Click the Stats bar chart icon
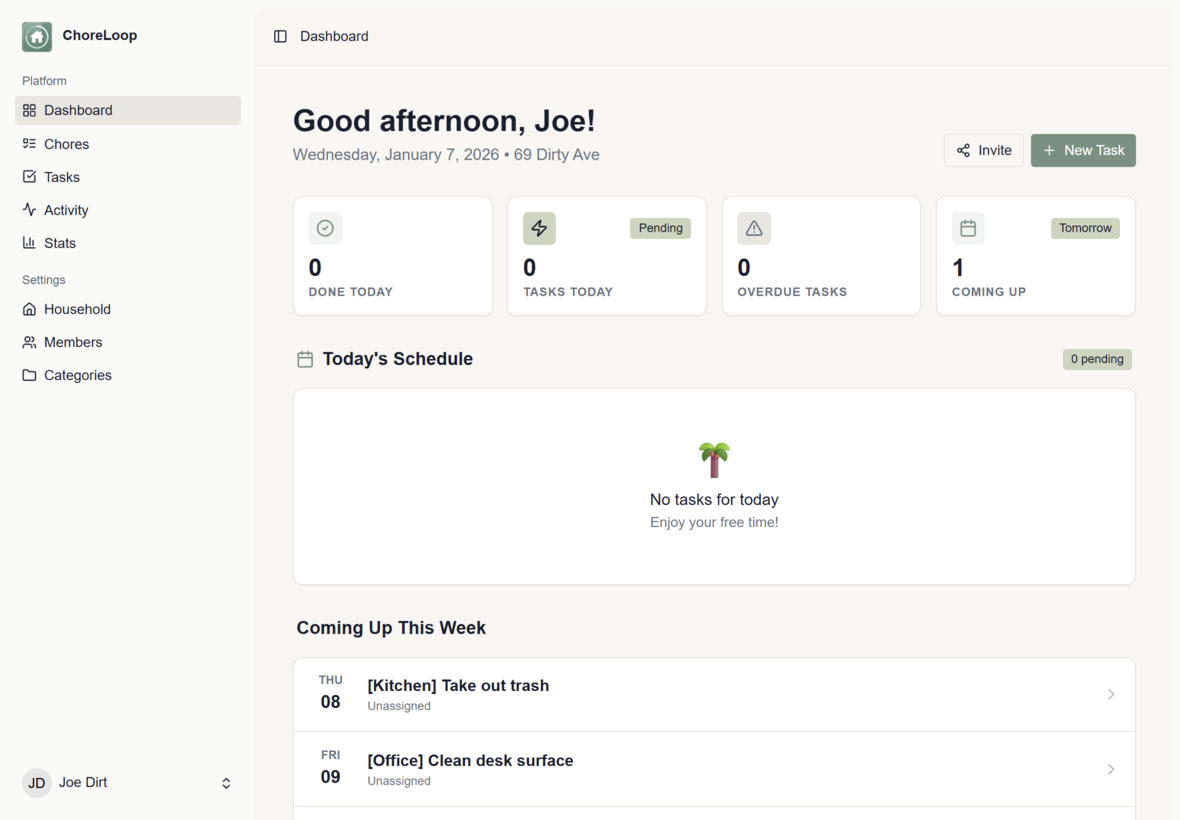 click(29, 243)
